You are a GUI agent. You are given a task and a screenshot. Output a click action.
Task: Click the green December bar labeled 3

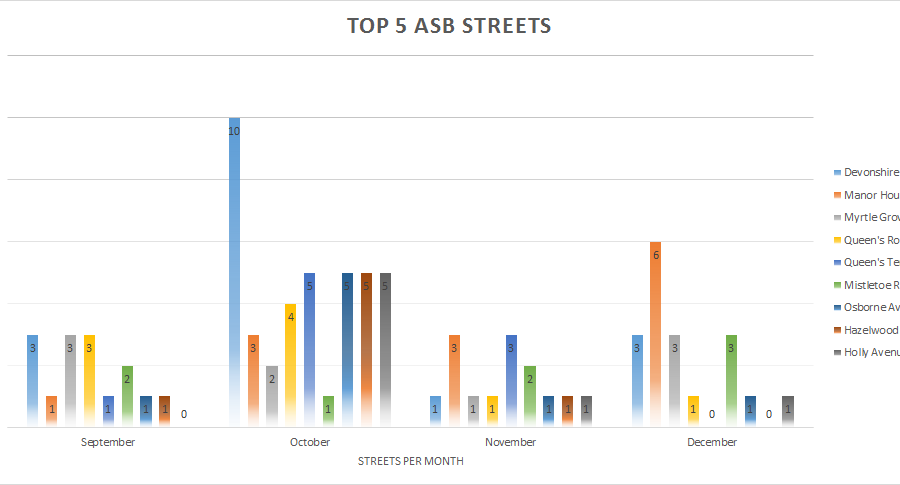(731, 381)
